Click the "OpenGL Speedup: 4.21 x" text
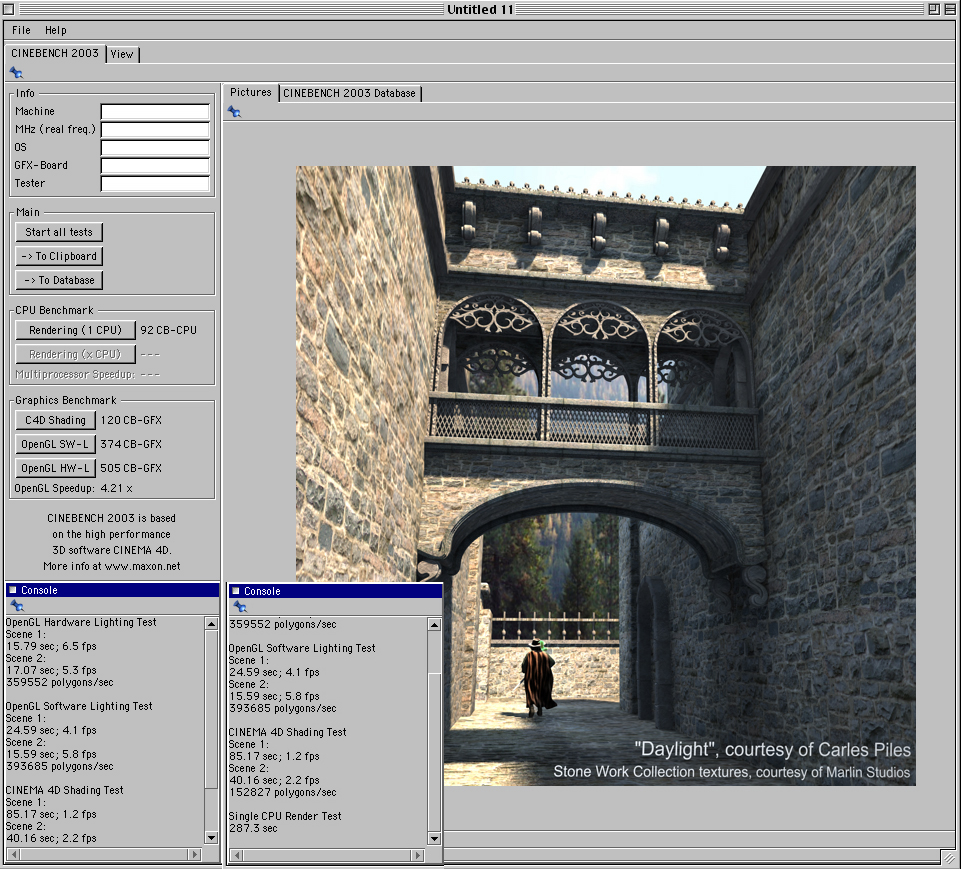961x869 pixels. (x=74, y=488)
